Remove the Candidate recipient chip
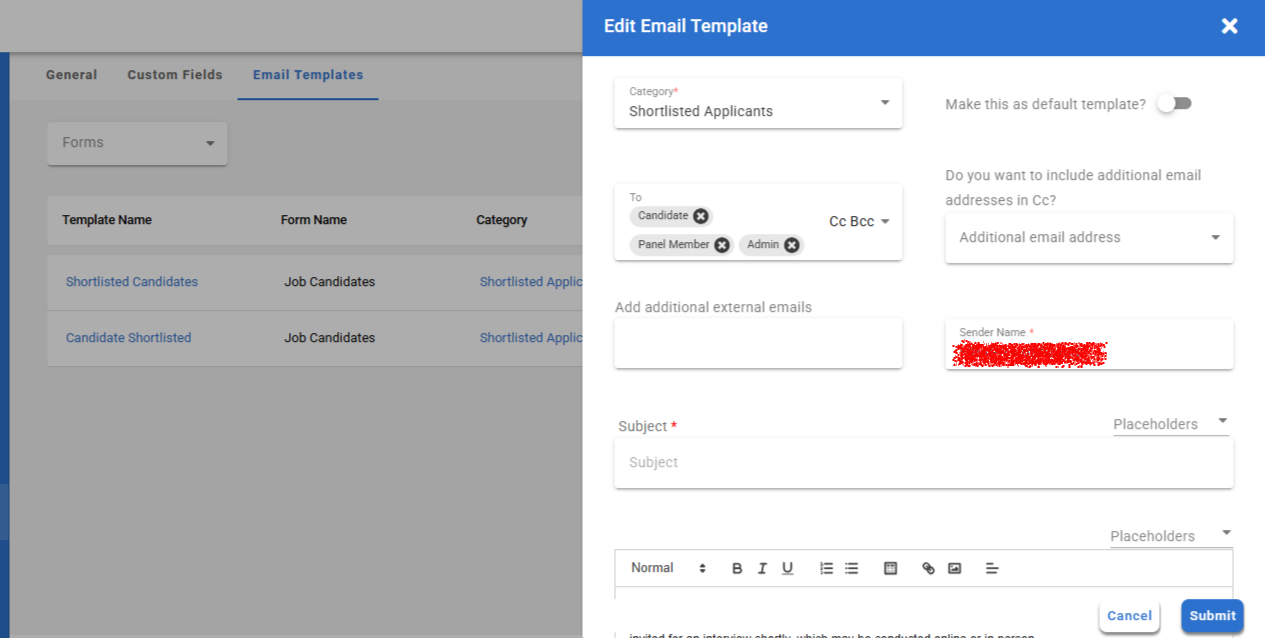The image size is (1265, 638). click(x=701, y=216)
